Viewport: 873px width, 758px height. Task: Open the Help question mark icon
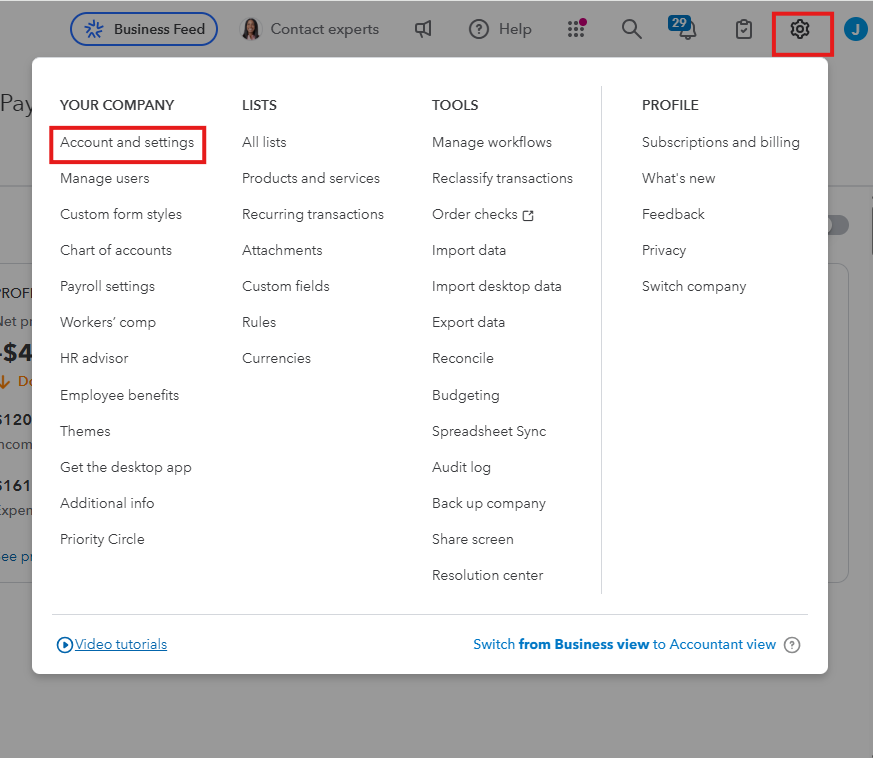[478, 29]
